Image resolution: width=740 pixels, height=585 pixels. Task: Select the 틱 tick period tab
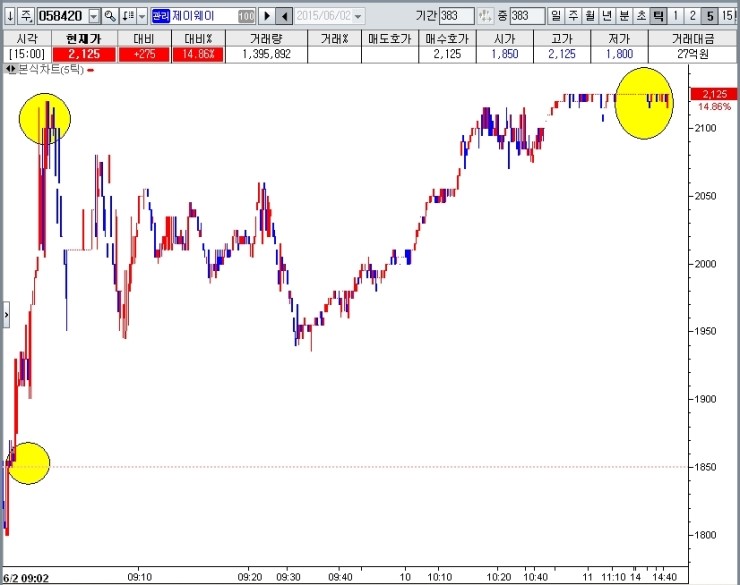pyautogui.click(x=658, y=16)
